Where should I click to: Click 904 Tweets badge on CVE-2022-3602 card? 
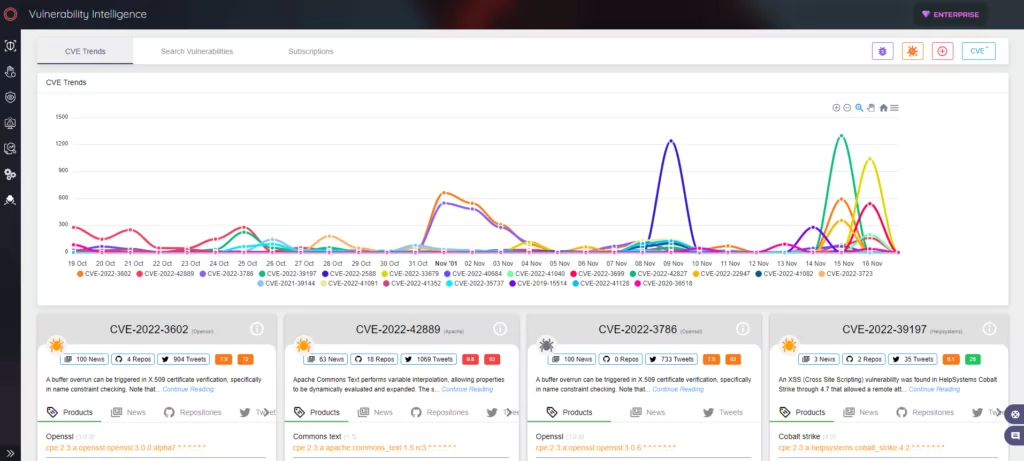coord(184,359)
